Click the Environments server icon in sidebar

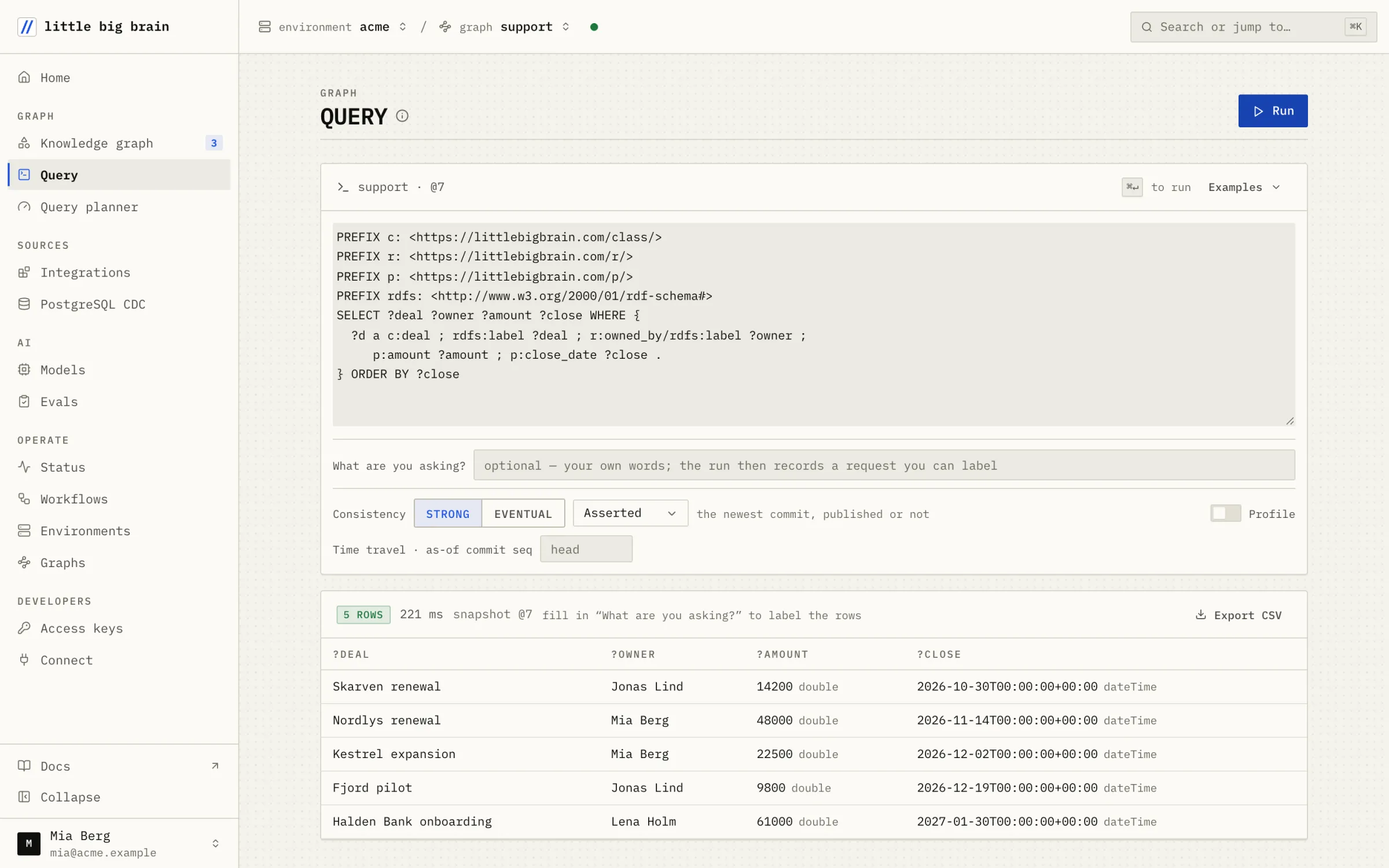pos(24,530)
